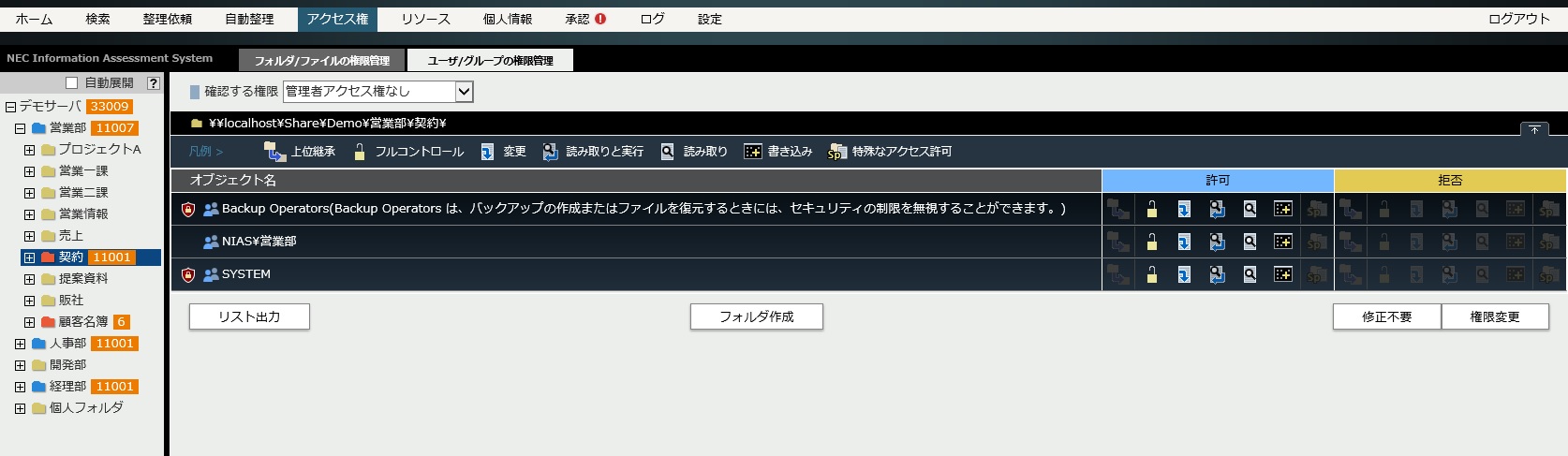Open the 設定 menu

[710, 19]
